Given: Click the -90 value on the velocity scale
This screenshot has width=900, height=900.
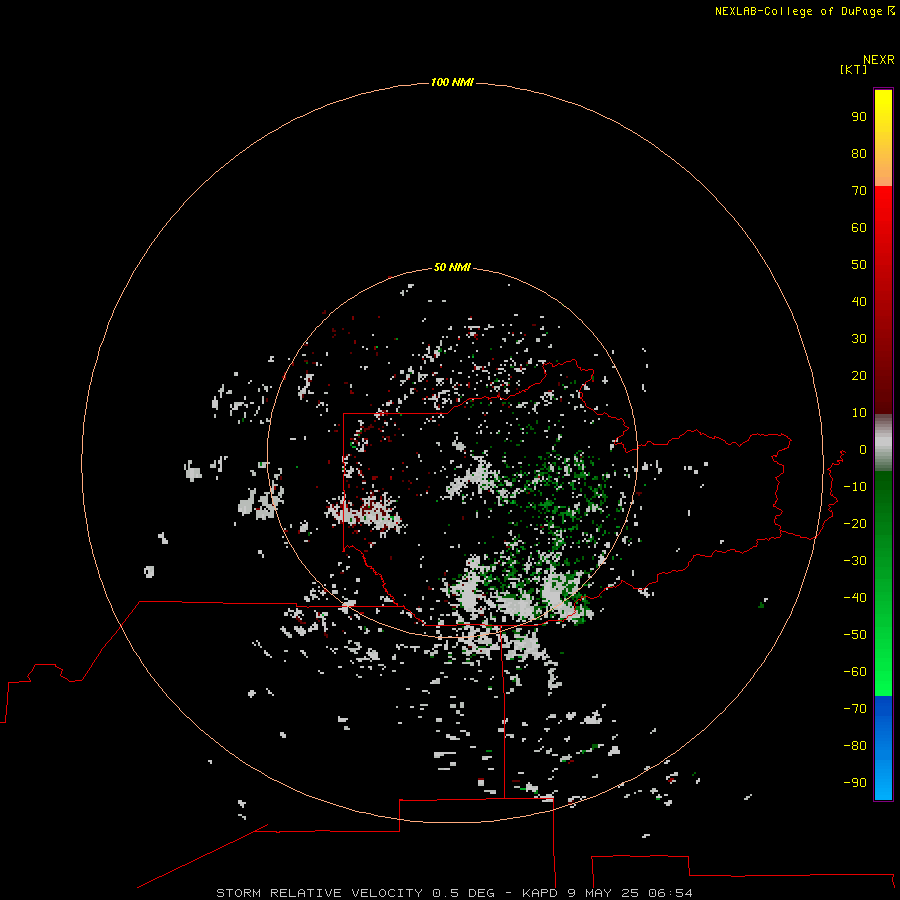Looking at the screenshot, I should tap(855, 783).
